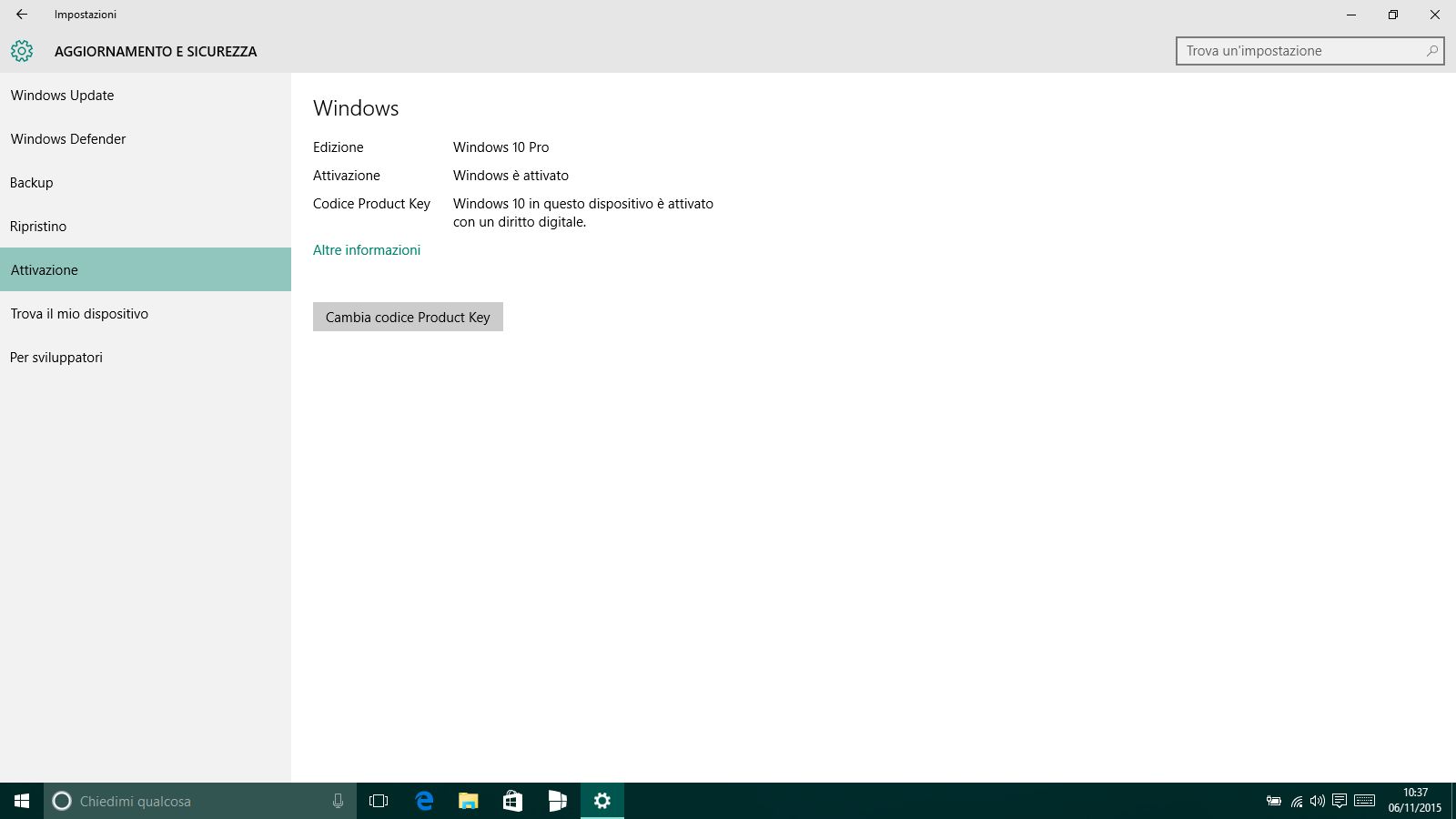Screen dimensions: 1456x819
Task: Click the back arrow in Impostazioni
Action: 22,15
